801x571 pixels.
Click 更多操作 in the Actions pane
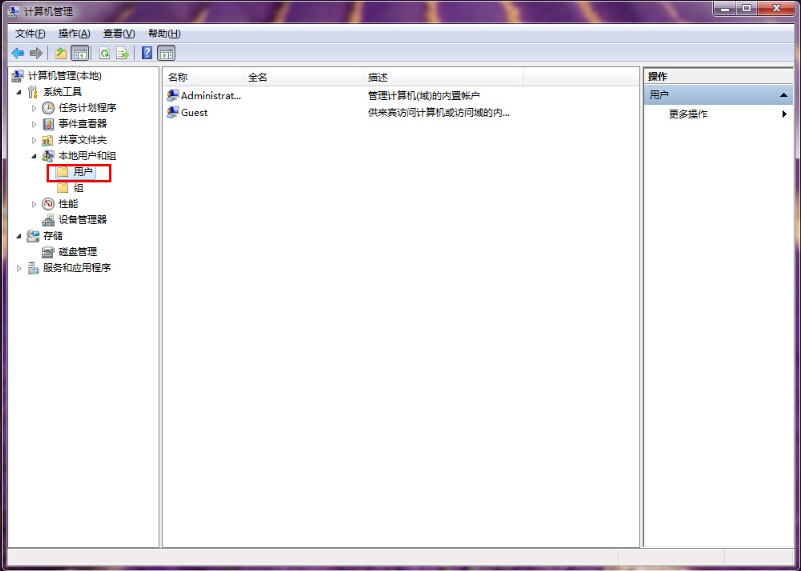[x=688, y=114]
